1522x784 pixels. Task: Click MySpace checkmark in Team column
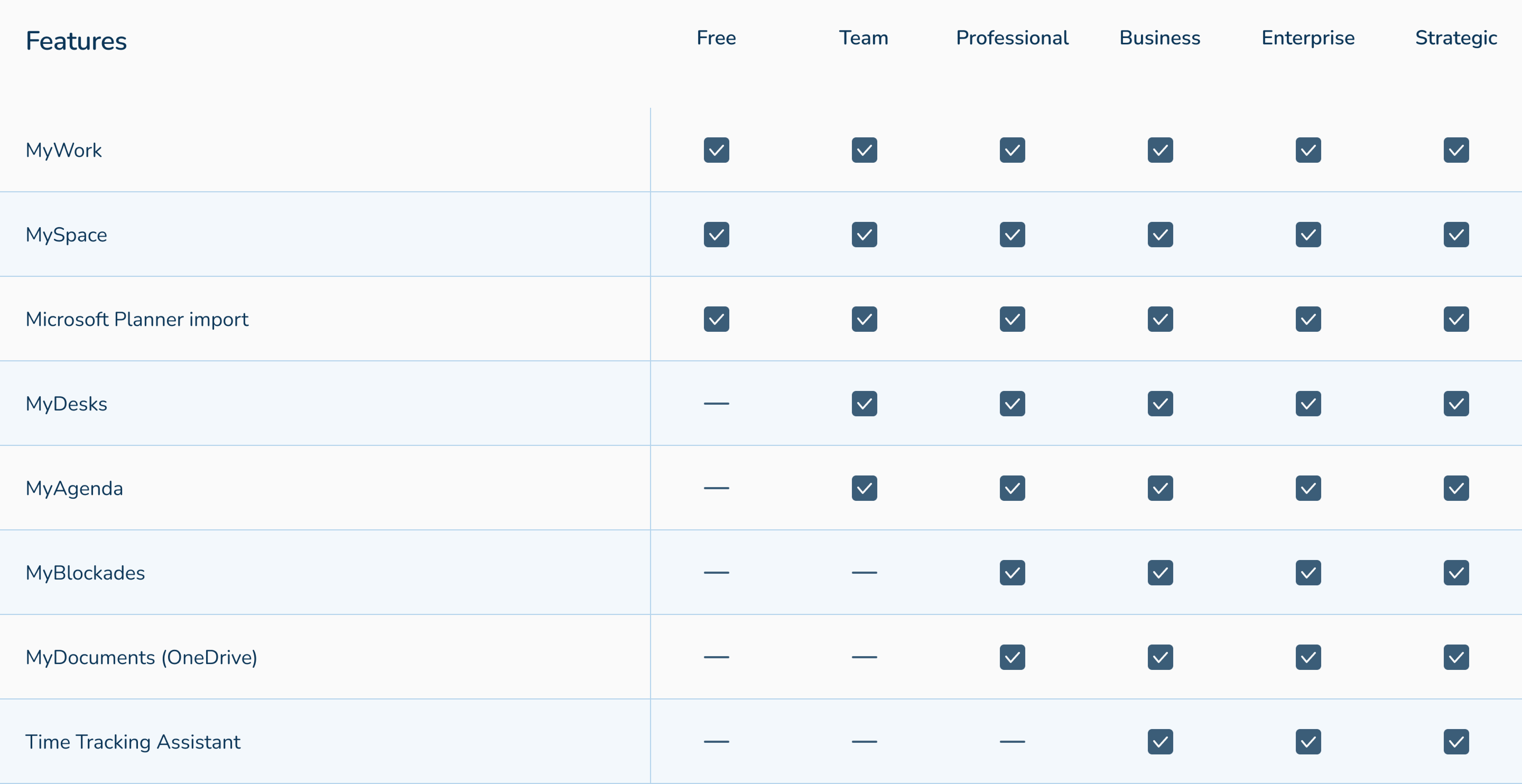[x=864, y=235]
